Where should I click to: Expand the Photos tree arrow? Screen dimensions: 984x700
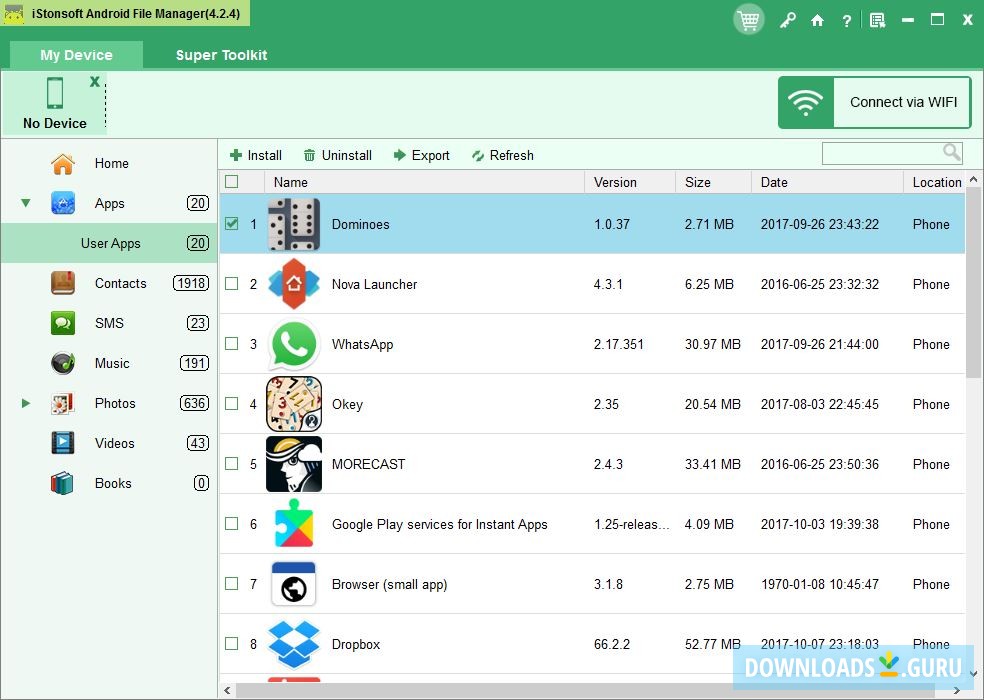click(x=26, y=403)
